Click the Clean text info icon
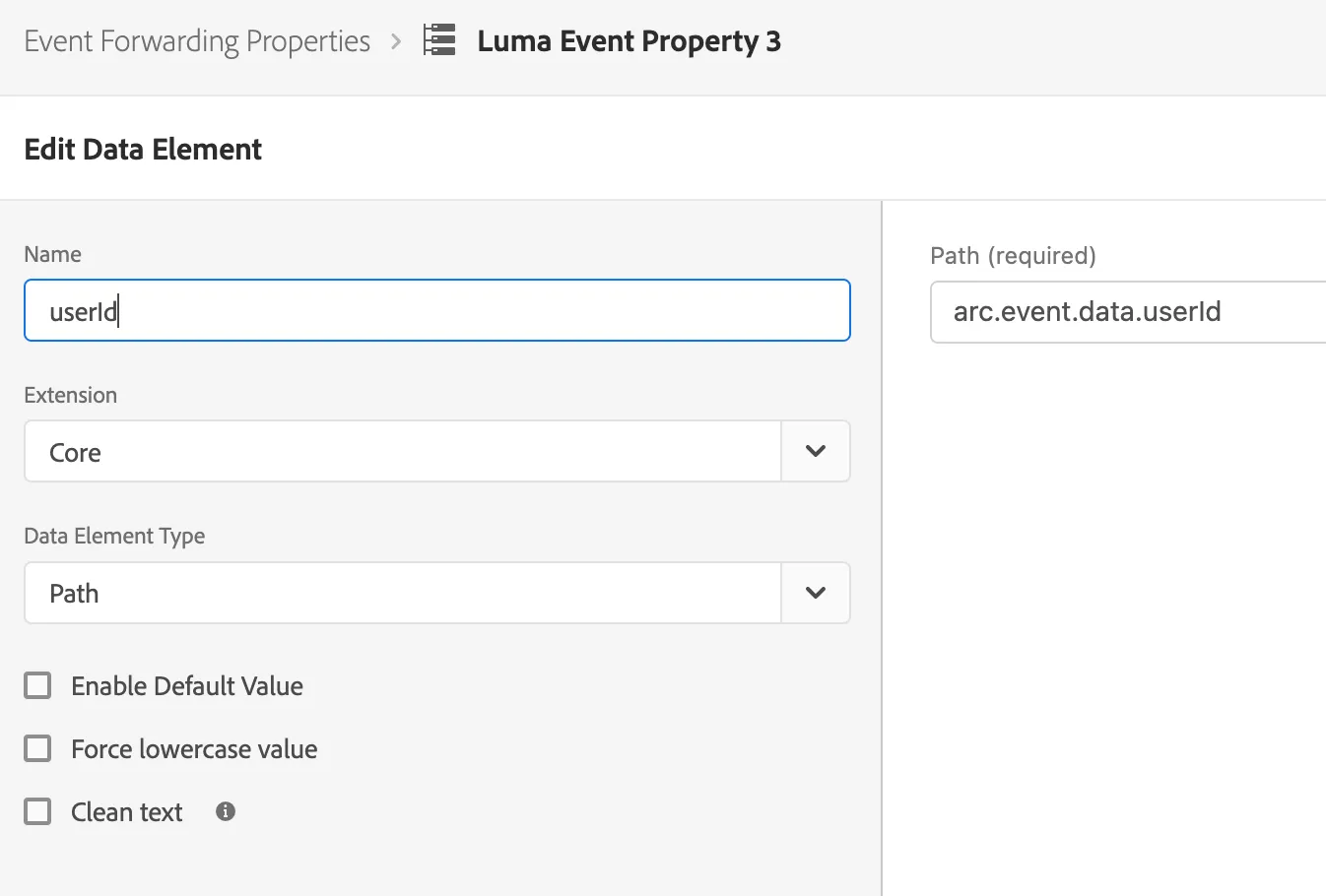Viewport: 1326px width, 896px height. [226, 811]
